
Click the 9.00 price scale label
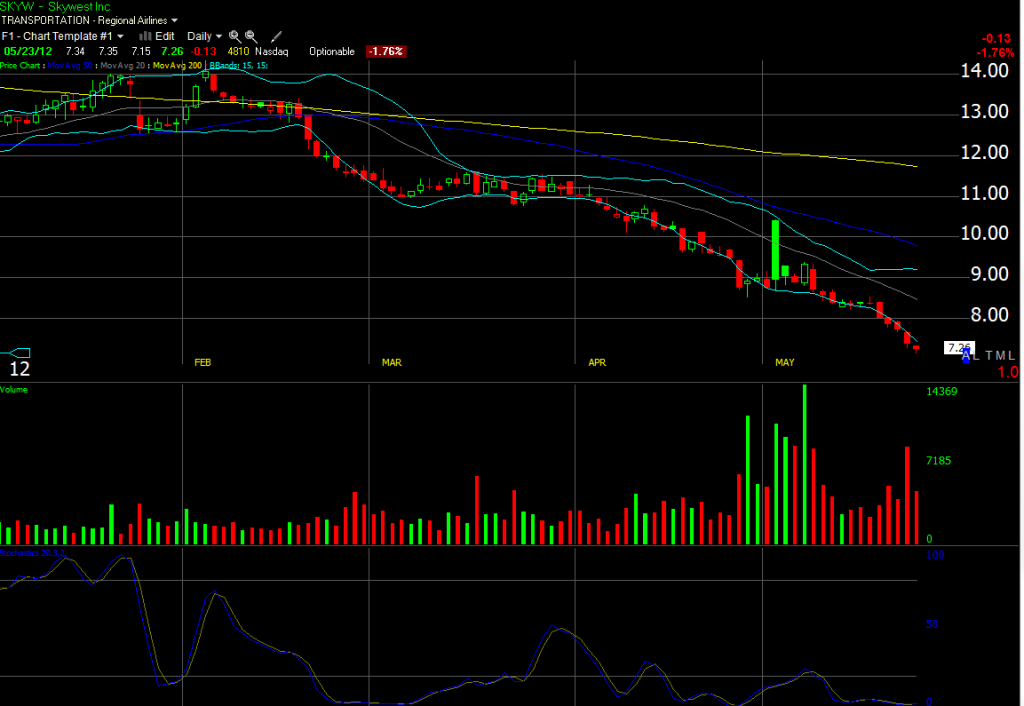[x=989, y=274]
